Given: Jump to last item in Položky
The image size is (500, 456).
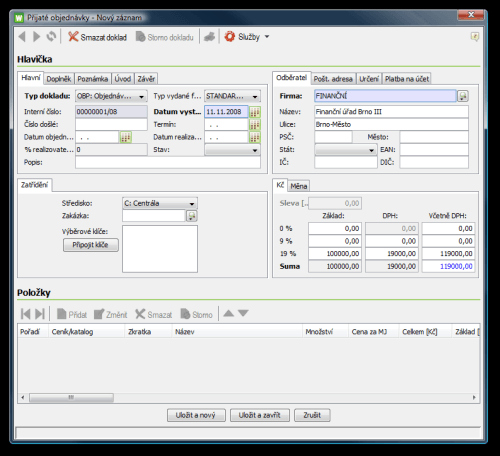Looking at the screenshot, I should 40,314.
